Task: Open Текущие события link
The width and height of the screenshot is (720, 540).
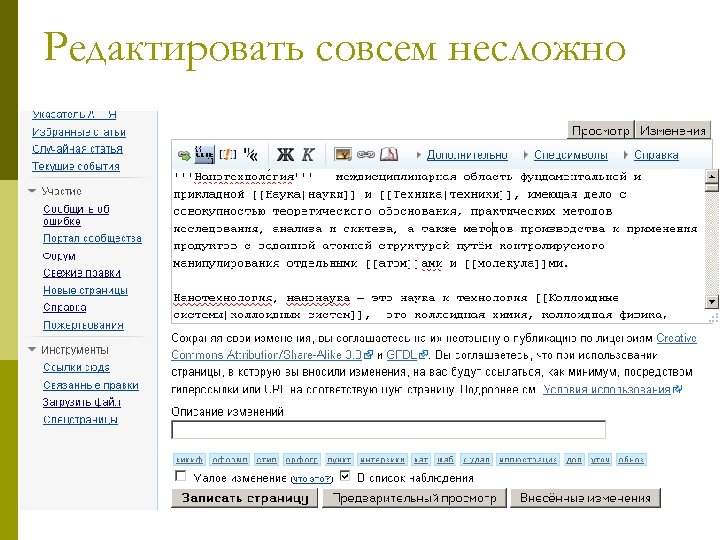Action: tap(76, 166)
